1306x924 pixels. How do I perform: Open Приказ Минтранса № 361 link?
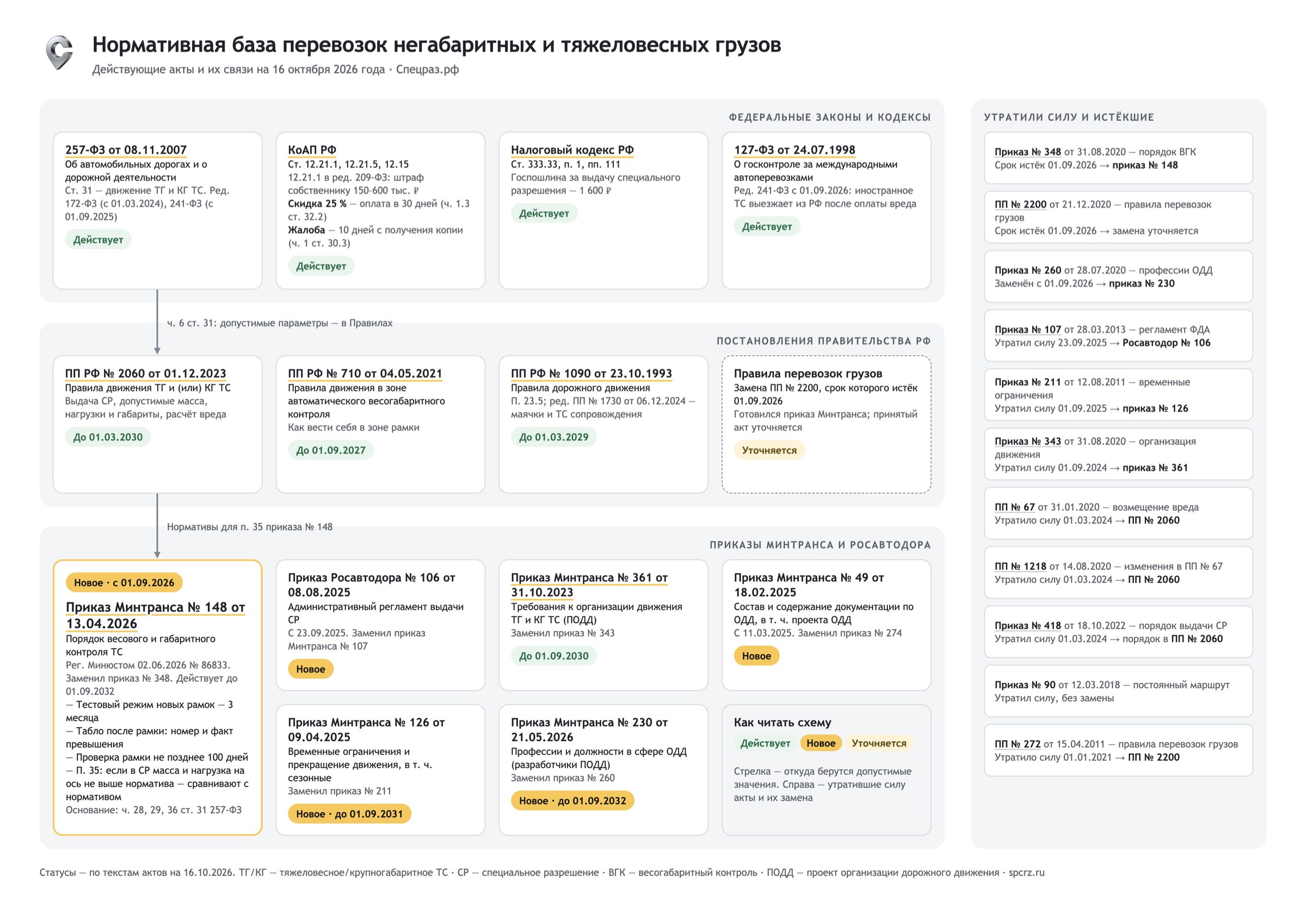click(x=589, y=584)
